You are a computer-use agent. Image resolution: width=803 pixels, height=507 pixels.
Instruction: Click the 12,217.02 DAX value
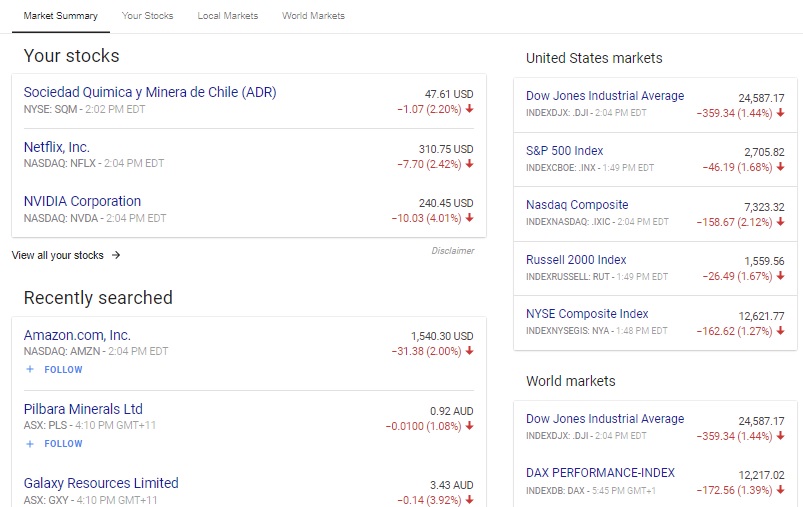click(762, 475)
